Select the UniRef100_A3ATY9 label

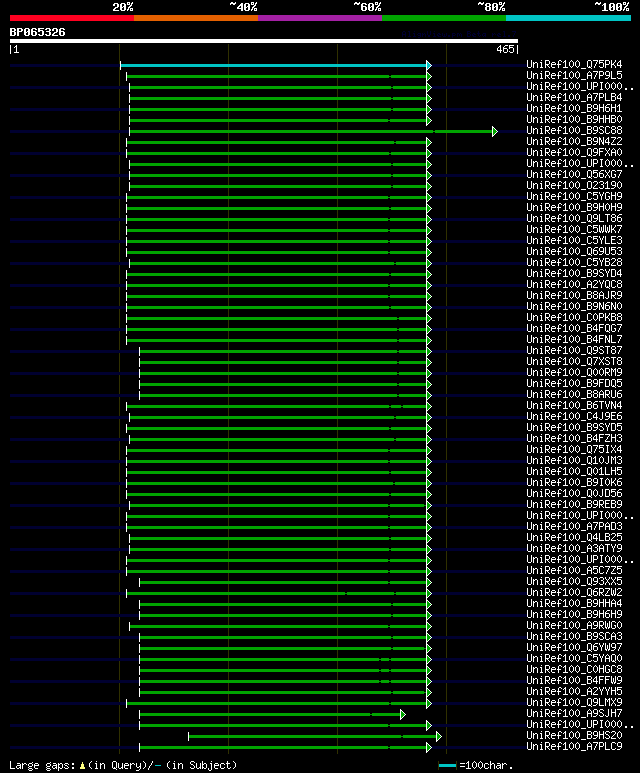click(x=574, y=548)
